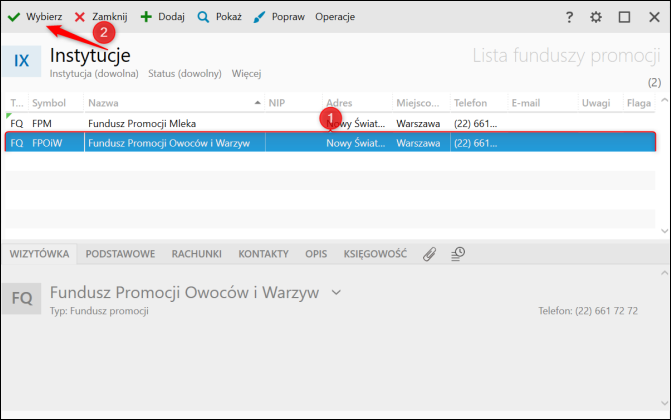The height and width of the screenshot is (420, 671).
Task: Switch to RACHUNKI tab
Action: tap(197, 254)
